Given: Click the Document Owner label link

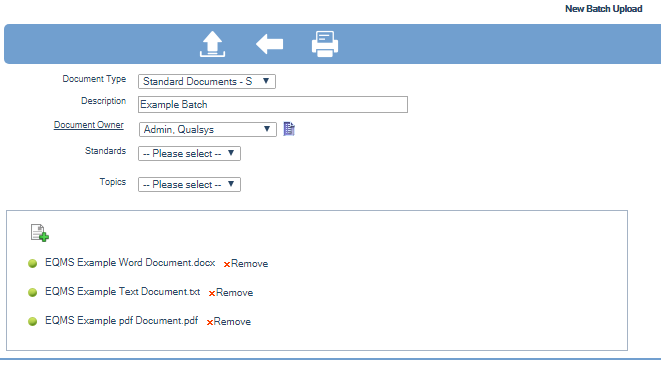Looking at the screenshot, I should coord(89,125).
